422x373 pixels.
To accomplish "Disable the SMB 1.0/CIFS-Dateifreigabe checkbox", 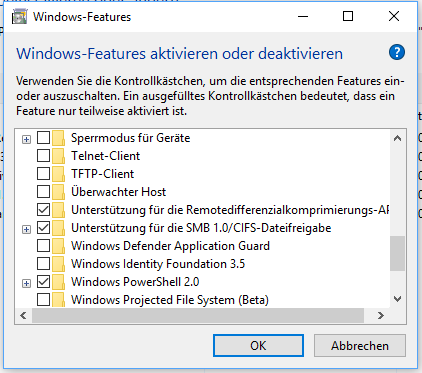I will point(43,227).
